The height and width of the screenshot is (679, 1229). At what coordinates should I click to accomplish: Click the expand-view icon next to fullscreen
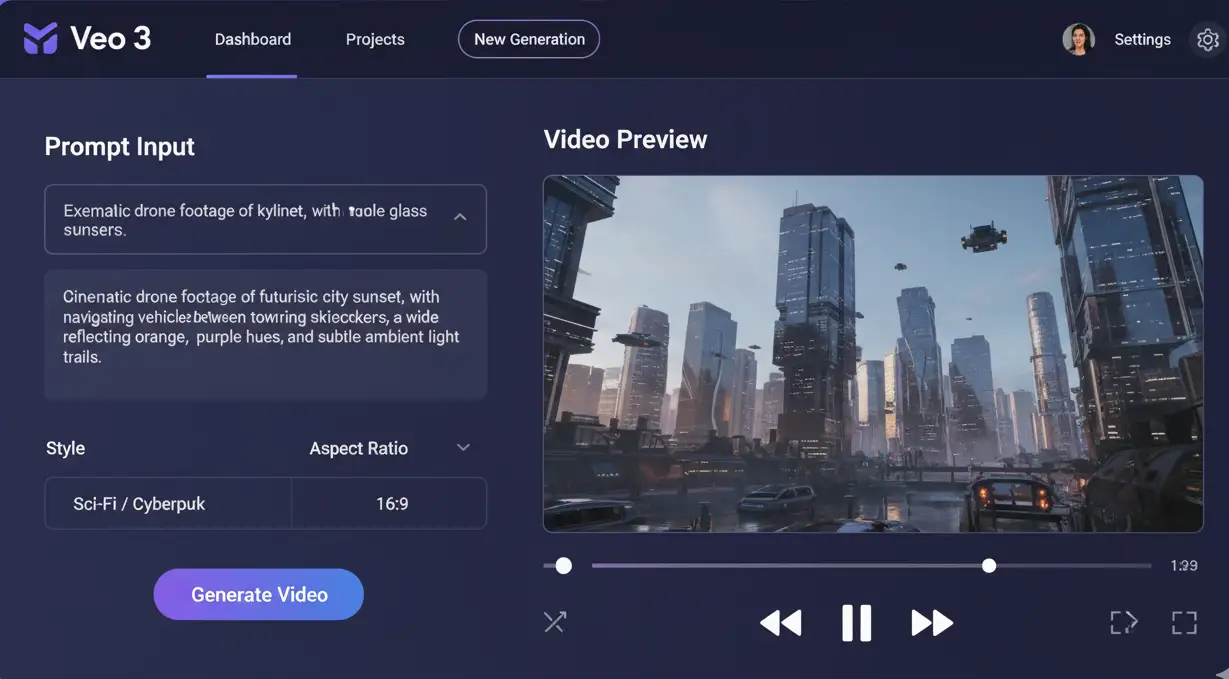[1123, 621]
